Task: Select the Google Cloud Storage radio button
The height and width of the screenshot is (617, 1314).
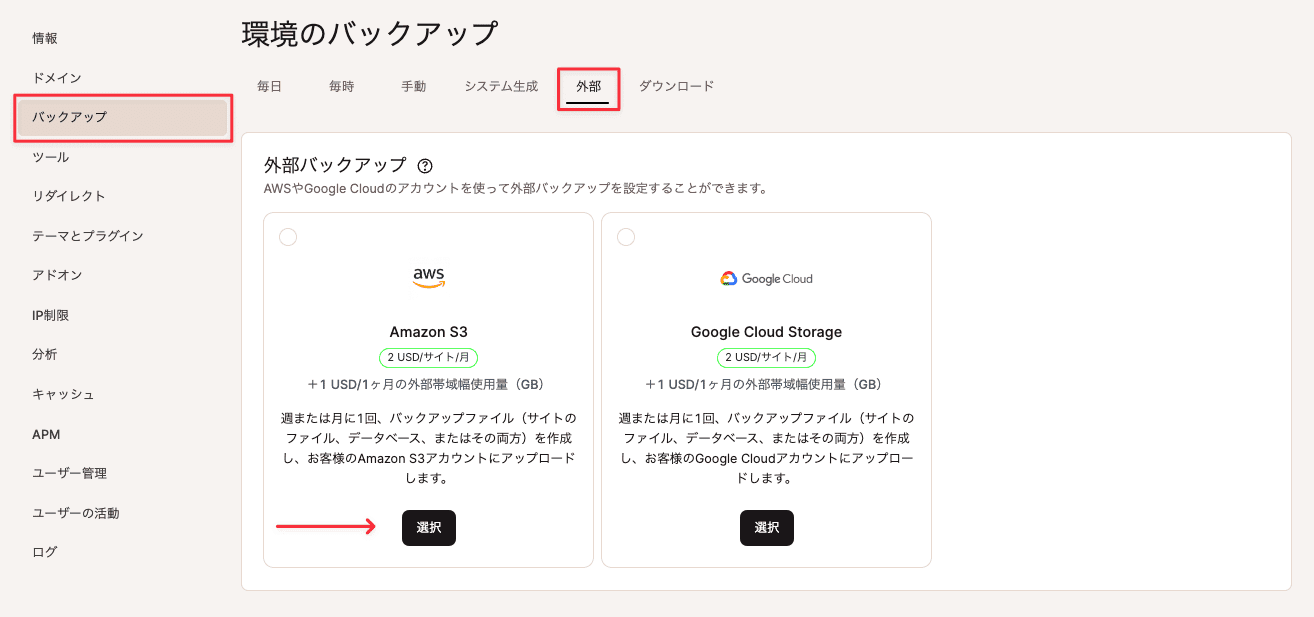Action: (x=627, y=236)
